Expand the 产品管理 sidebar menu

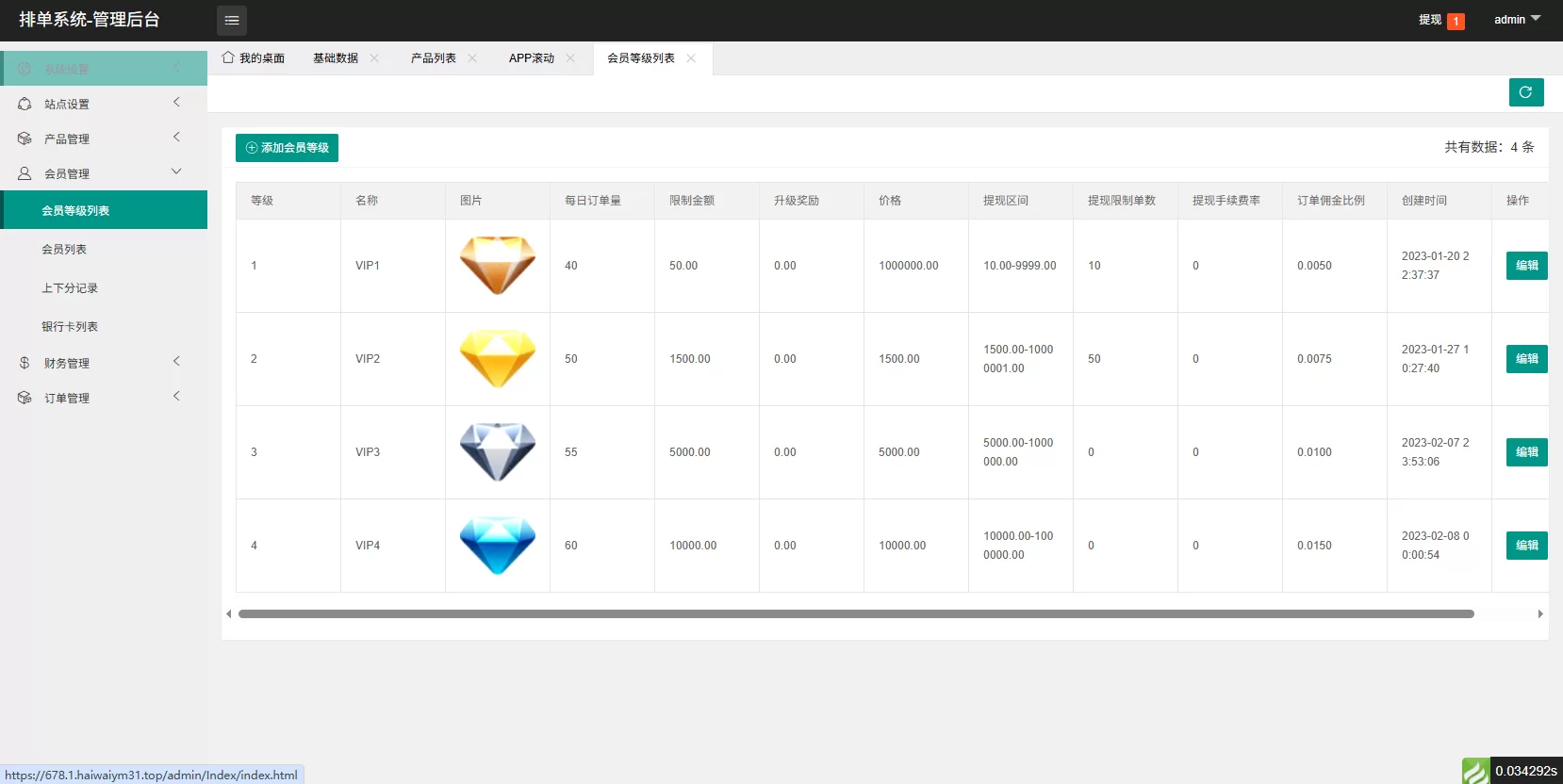click(x=104, y=139)
